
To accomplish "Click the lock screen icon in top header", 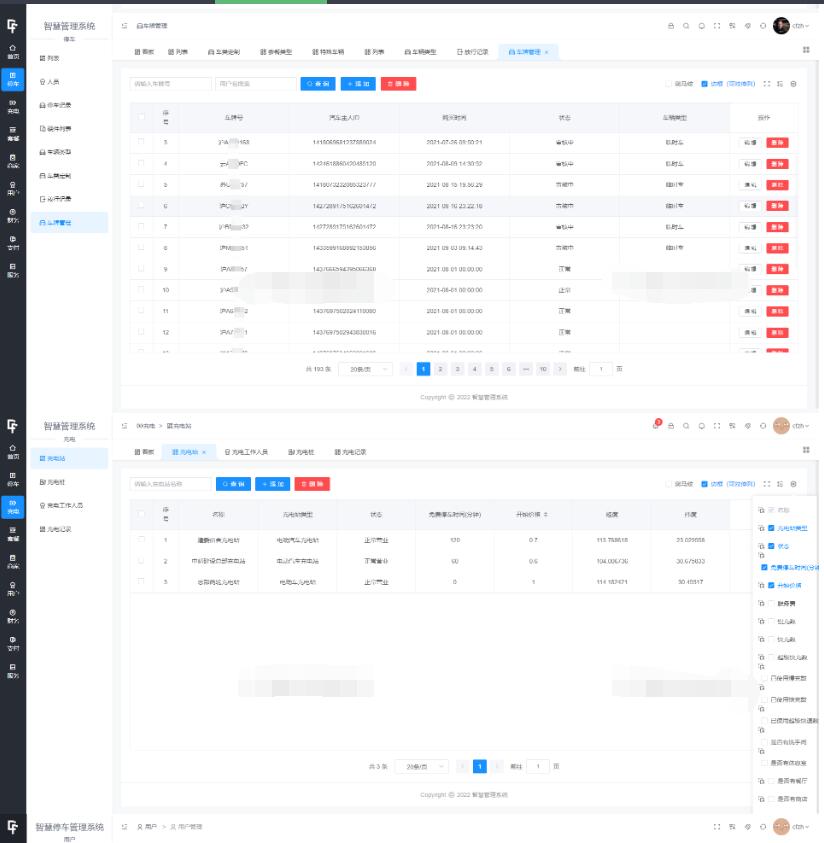I will click(x=670, y=25).
